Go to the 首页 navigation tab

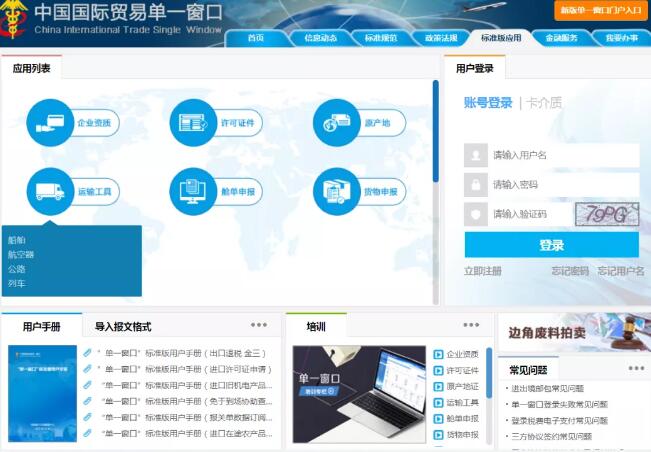256,38
